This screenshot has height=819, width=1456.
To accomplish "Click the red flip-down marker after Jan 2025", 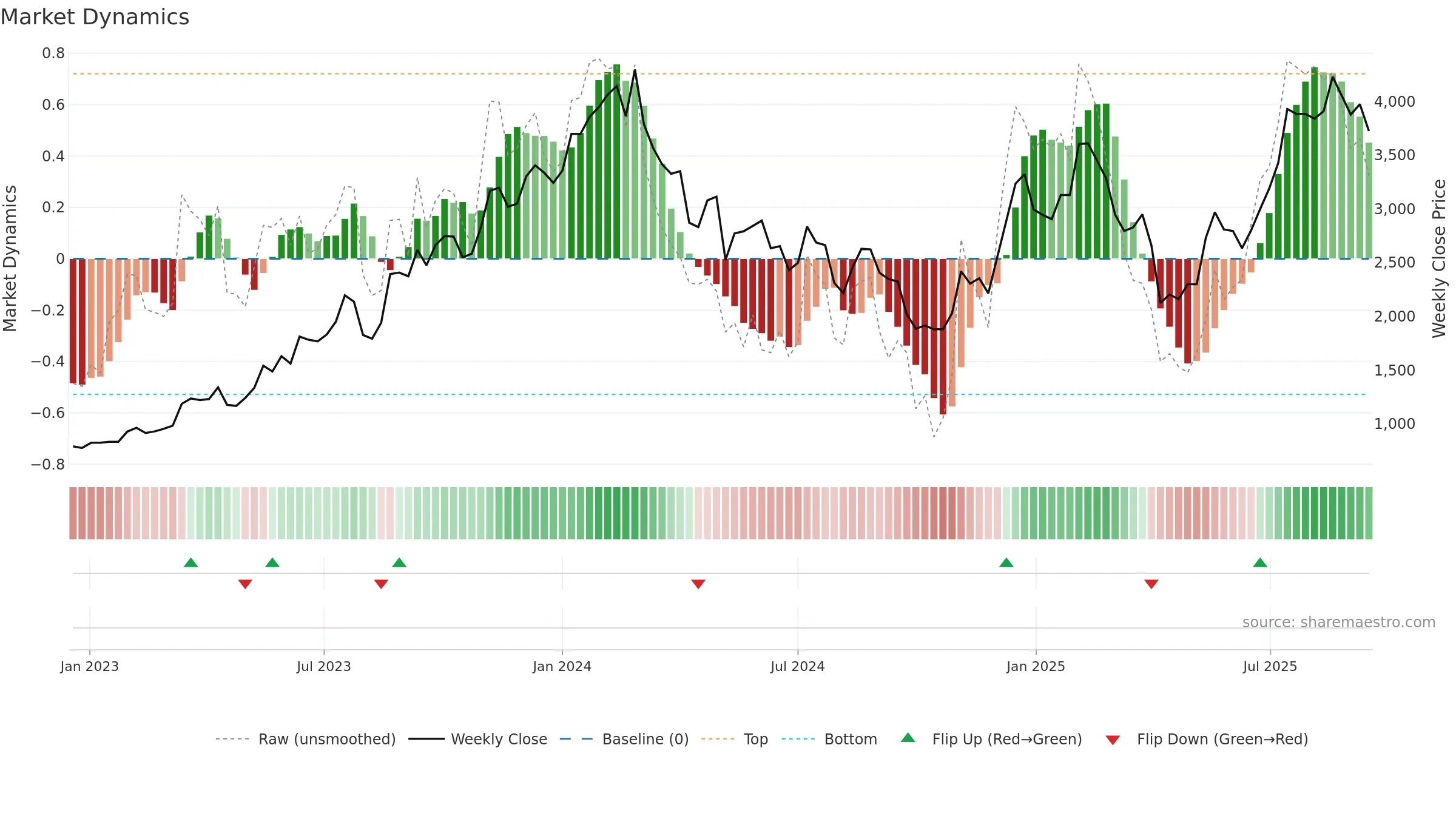I will (1151, 584).
